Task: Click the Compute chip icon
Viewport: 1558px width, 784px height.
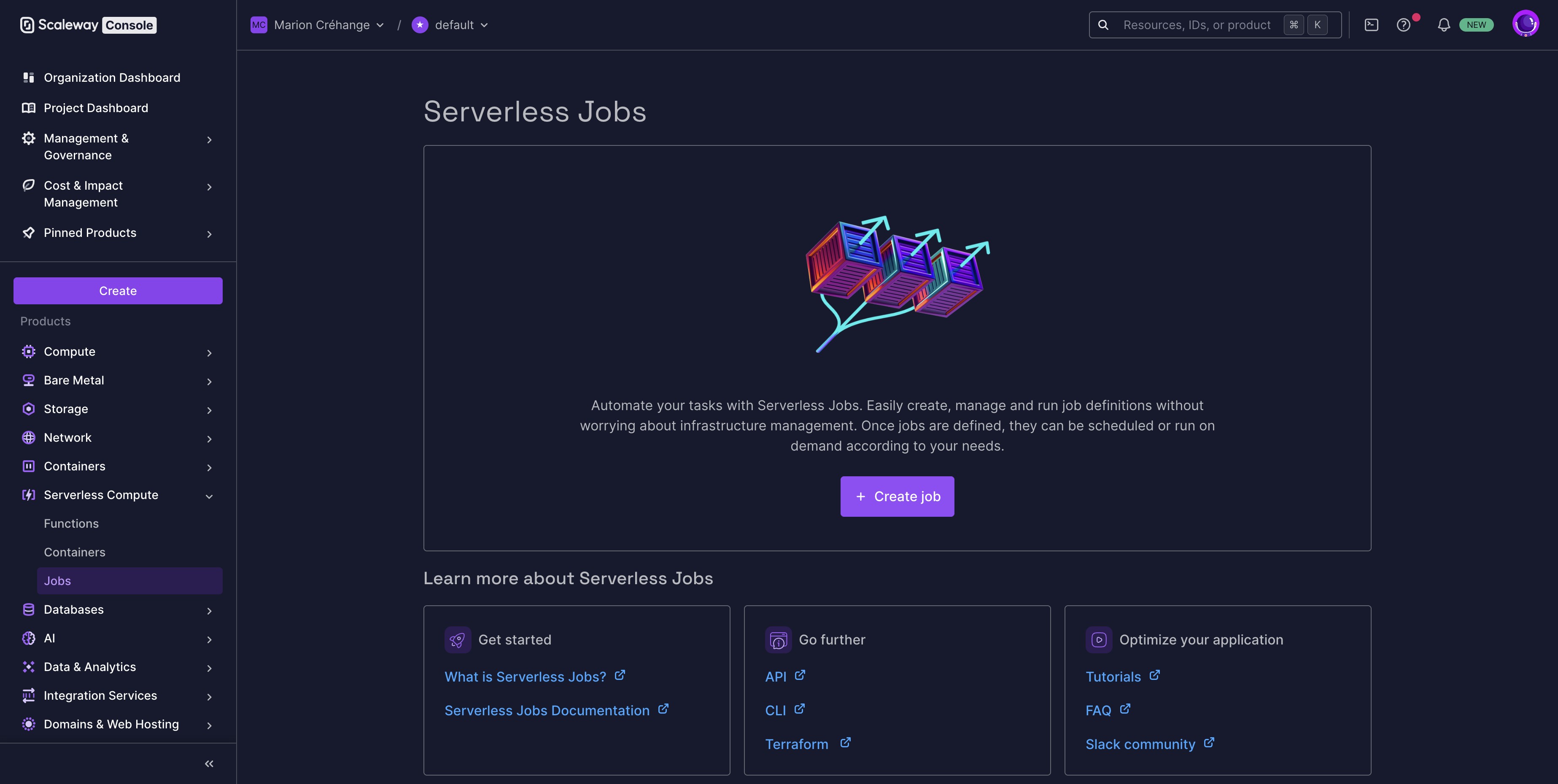Action: tap(28, 351)
